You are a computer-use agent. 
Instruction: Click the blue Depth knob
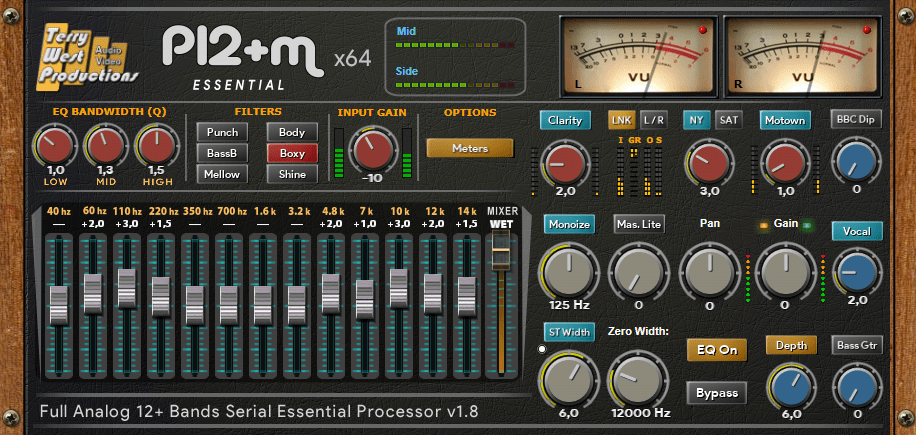(791, 386)
